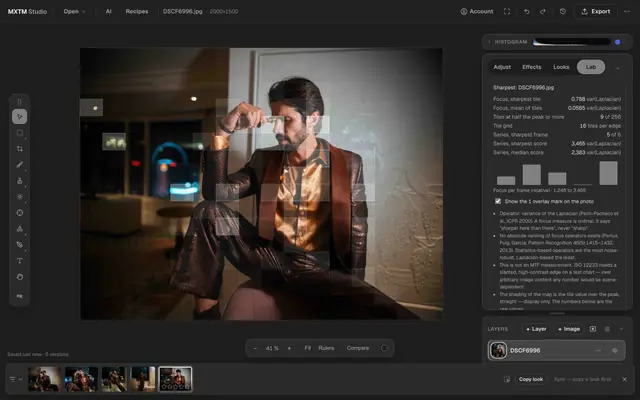Select the rectangular marquee tool

coord(19,133)
